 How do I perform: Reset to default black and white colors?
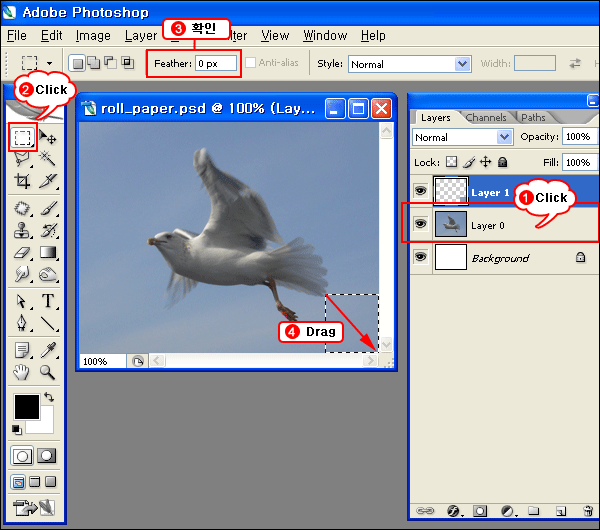coord(17,430)
